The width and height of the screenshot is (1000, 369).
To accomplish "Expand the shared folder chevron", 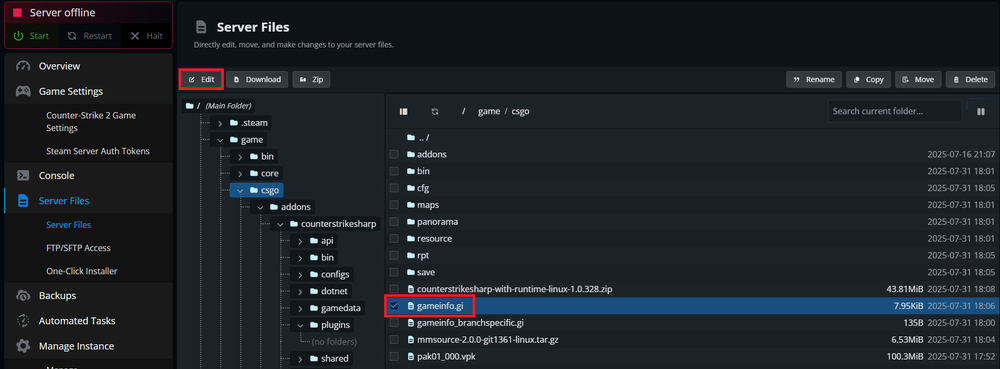I will pyautogui.click(x=300, y=359).
